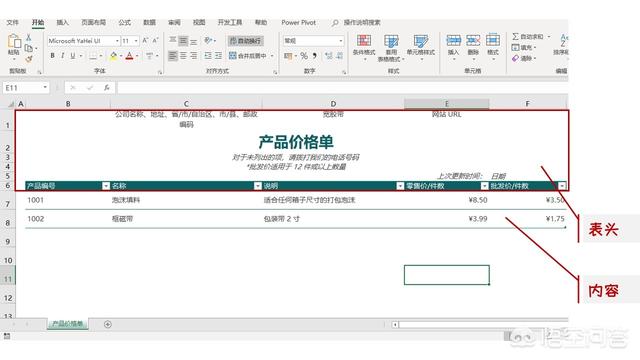
Task: Click the decrease indent icon
Action: (x=208, y=56)
